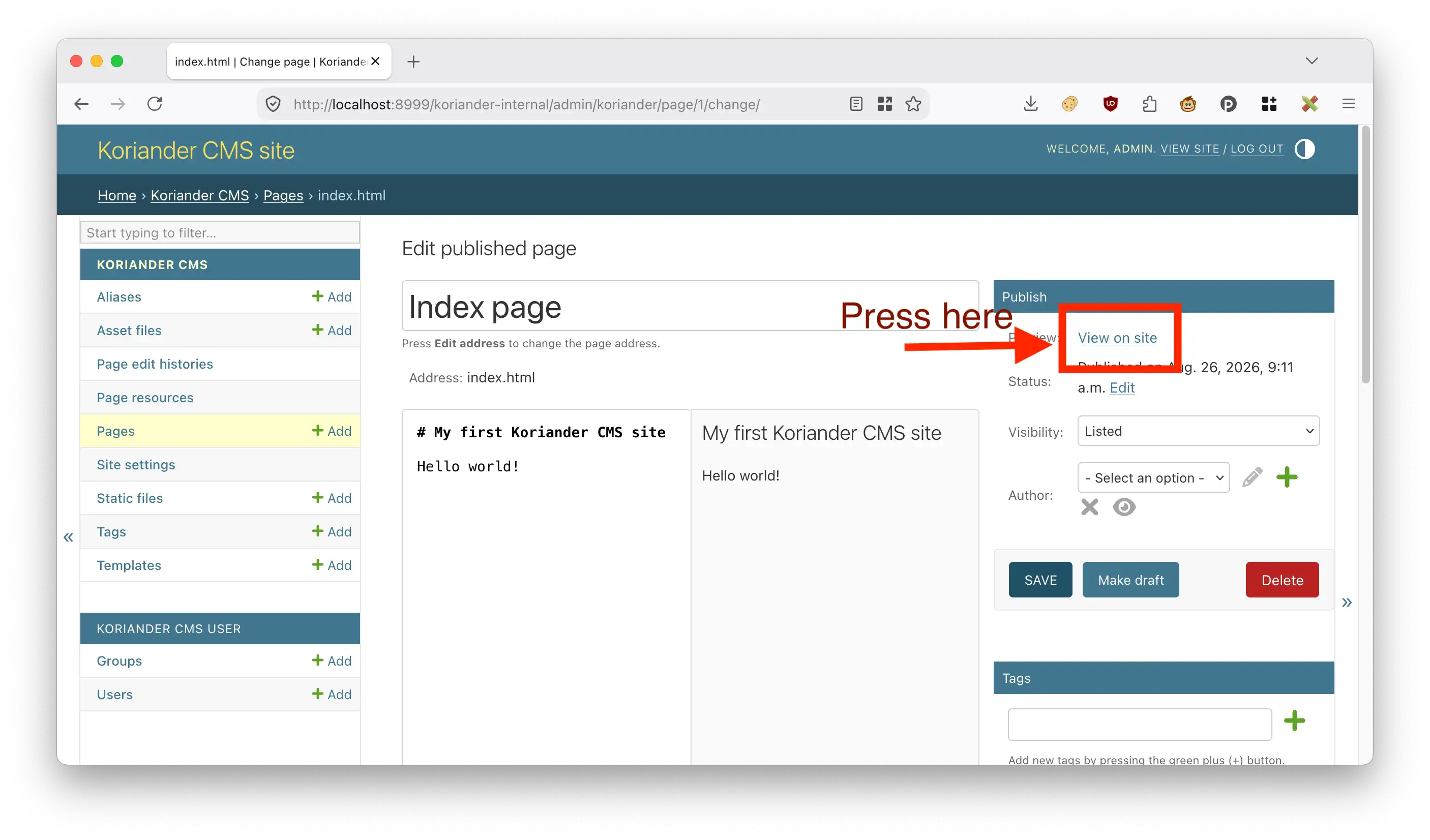View selected author via eye icon

[x=1124, y=507]
